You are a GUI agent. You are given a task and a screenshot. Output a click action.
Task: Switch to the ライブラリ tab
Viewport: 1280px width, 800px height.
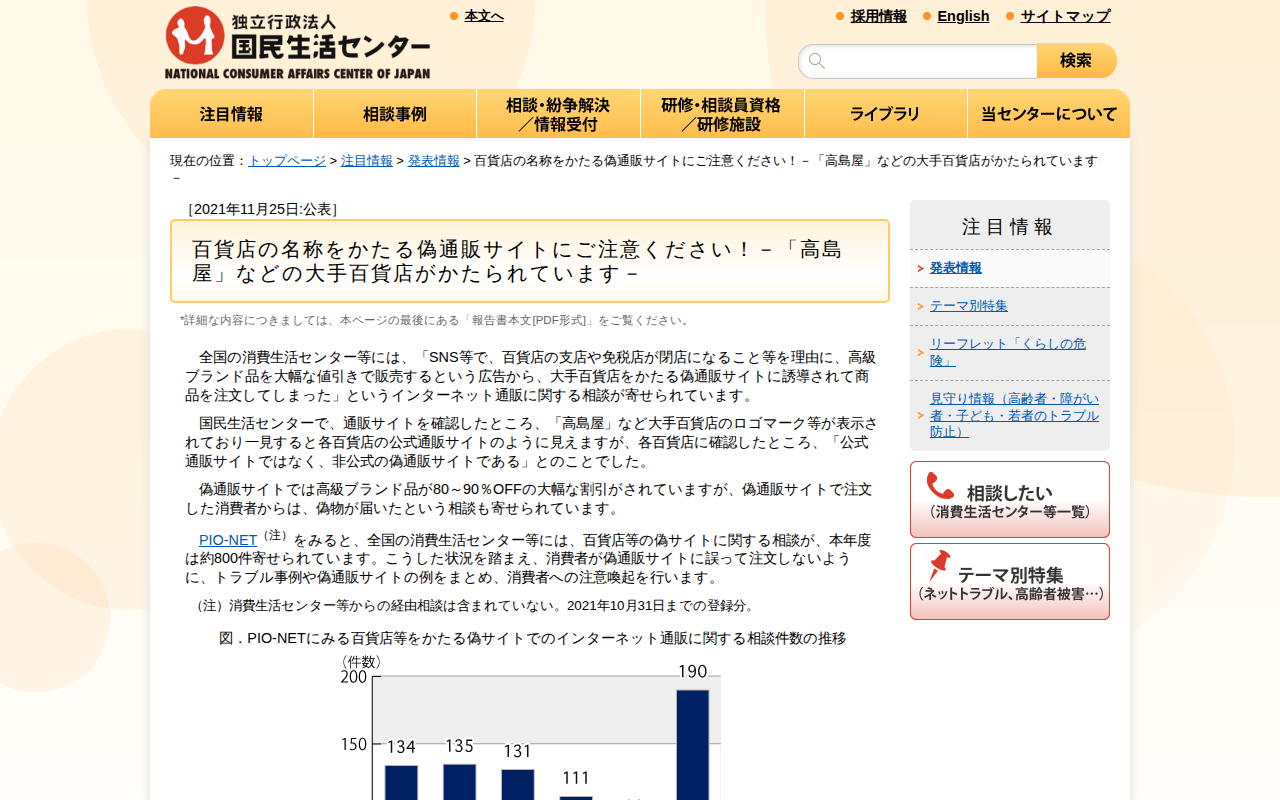(x=885, y=113)
